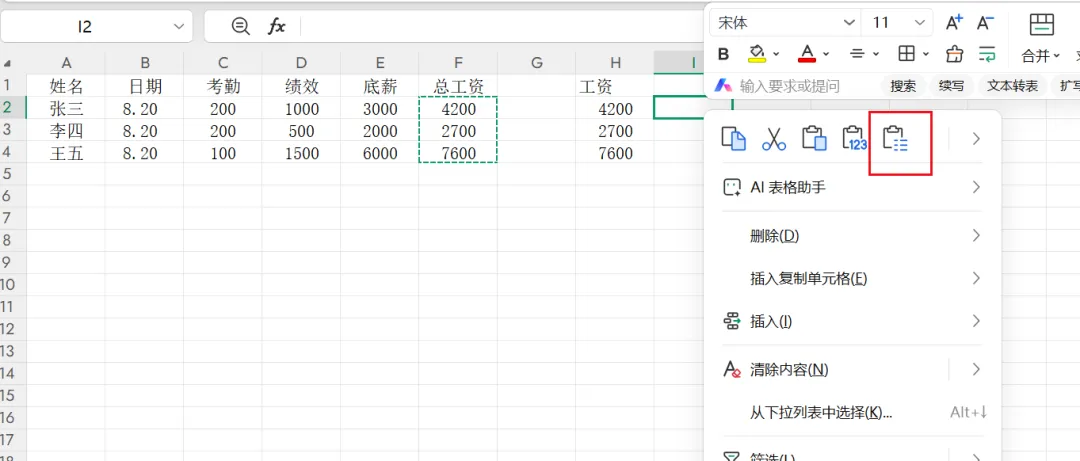Expand the 删除 submenu arrow
The image size is (1080, 461).
tap(975, 236)
